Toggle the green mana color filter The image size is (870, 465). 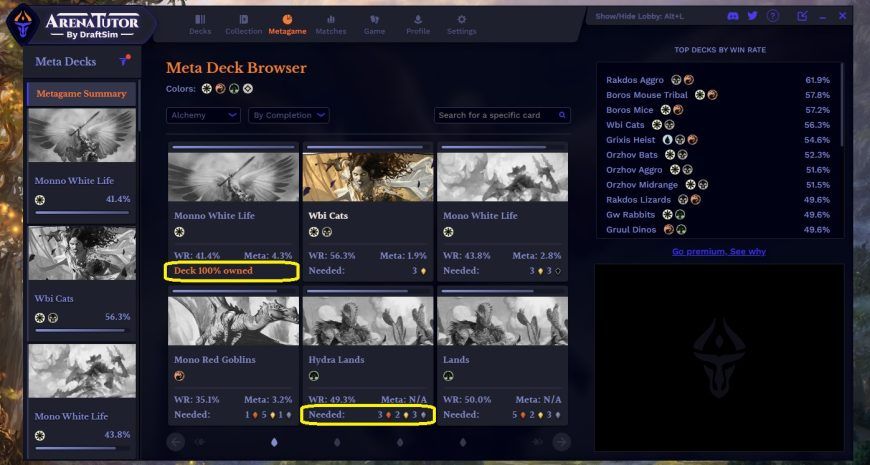pyautogui.click(x=234, y=89)
